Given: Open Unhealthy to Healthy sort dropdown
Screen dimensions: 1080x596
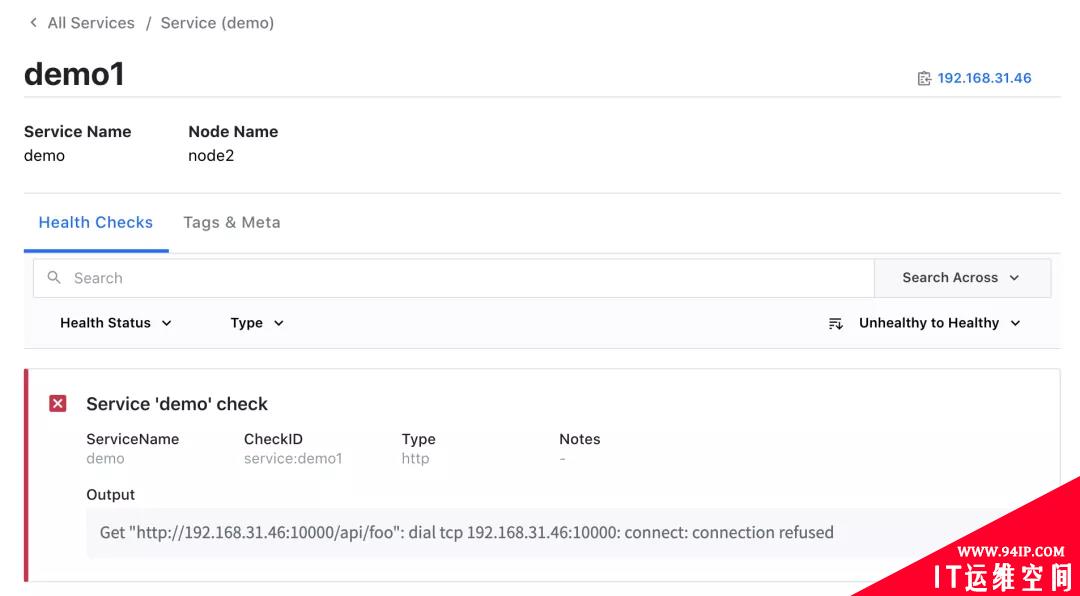Looking at the screenshot, I should coord(924,323).
